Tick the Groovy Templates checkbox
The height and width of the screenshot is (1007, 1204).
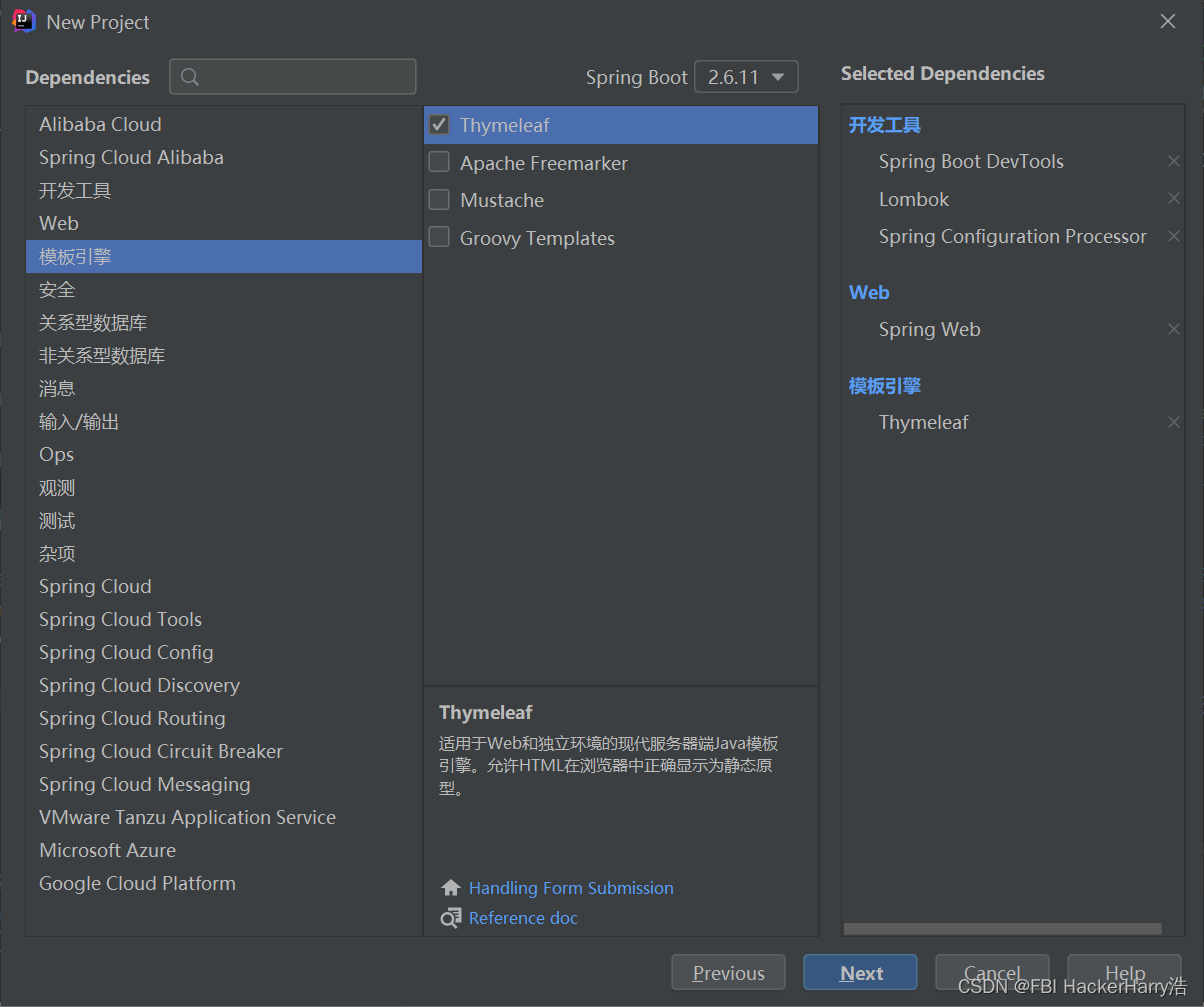click(x=439, y=237)
